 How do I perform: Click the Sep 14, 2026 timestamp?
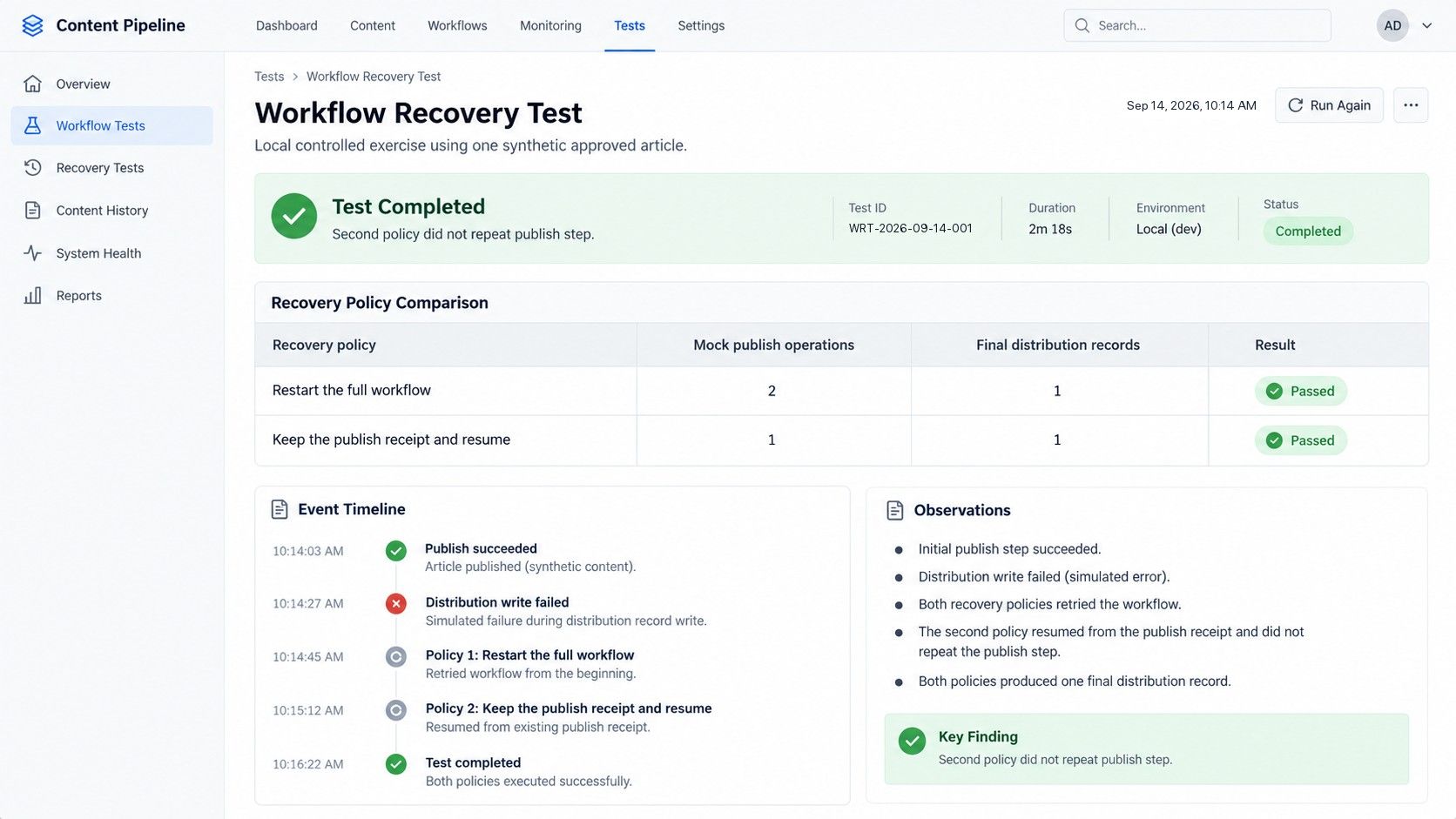[x=1191, y=105]
